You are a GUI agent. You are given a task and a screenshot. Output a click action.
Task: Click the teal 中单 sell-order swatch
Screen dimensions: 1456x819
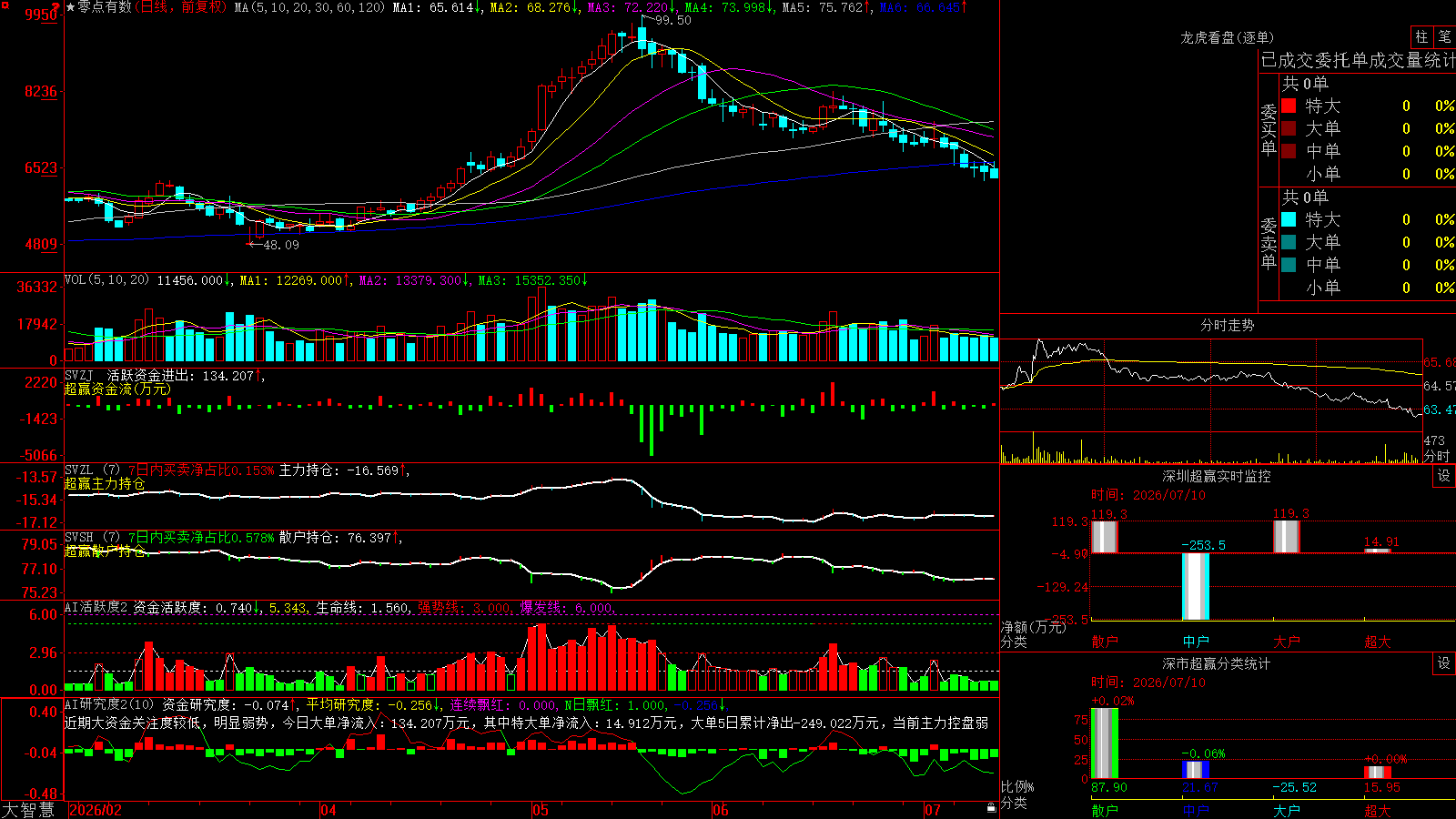tap(1289, 265)
